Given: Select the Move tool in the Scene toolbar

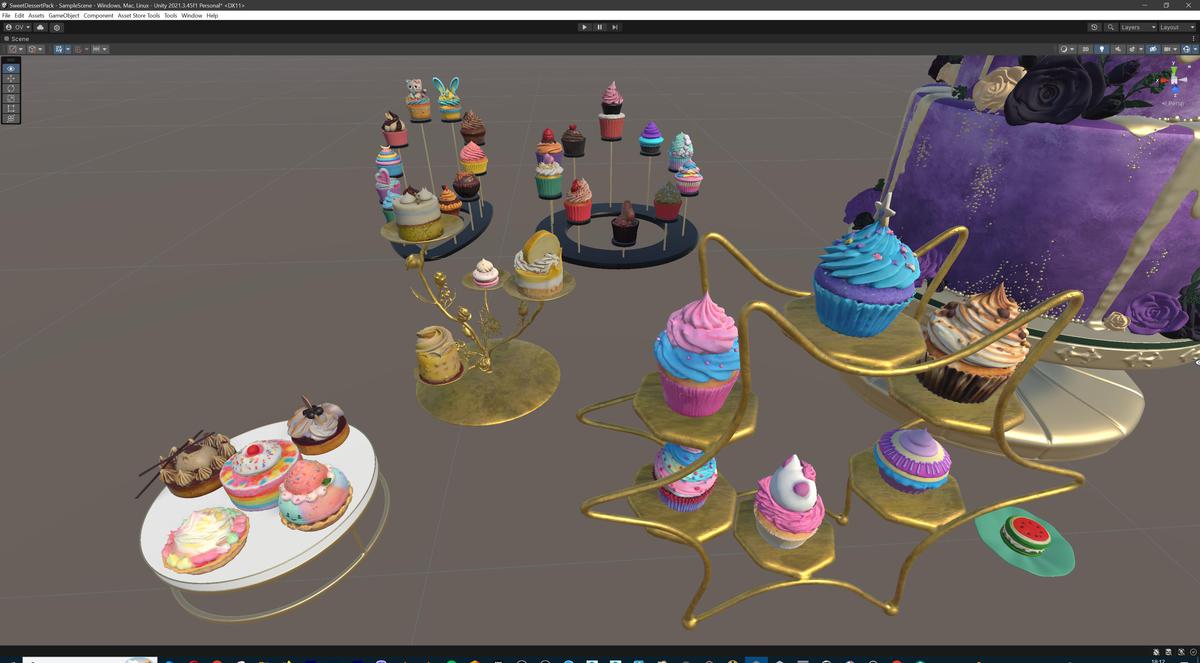Looking at the screenshot, I should [x=9, y=78].
